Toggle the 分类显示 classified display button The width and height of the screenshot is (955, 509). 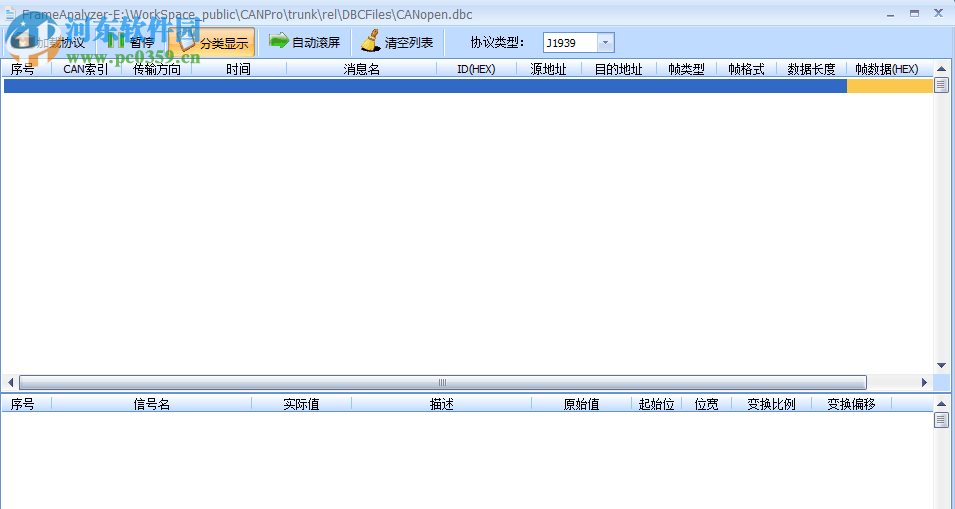(212, 43)
